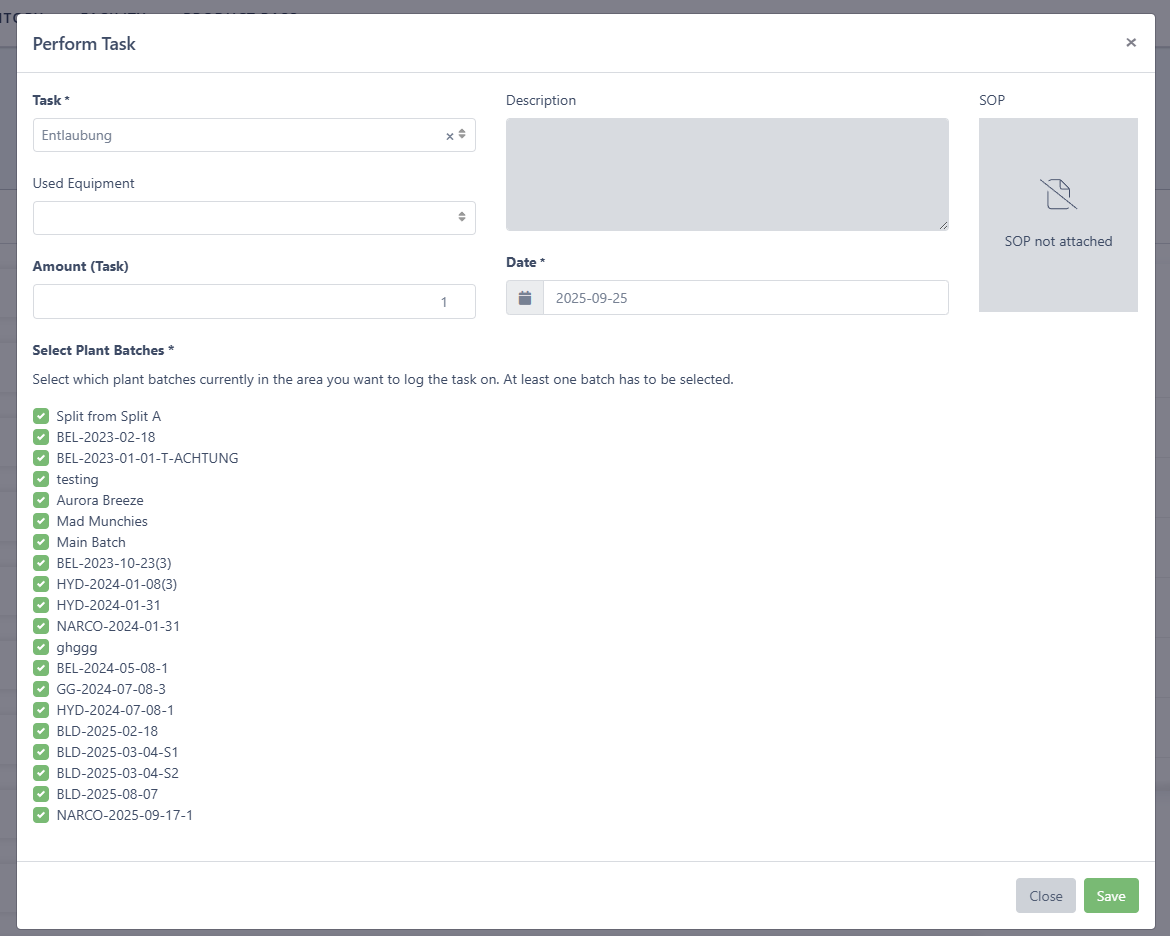
Task: Uncheck BEL-2023-01-01-T-ACHTUNG batch
Action: tap(41, 458)
